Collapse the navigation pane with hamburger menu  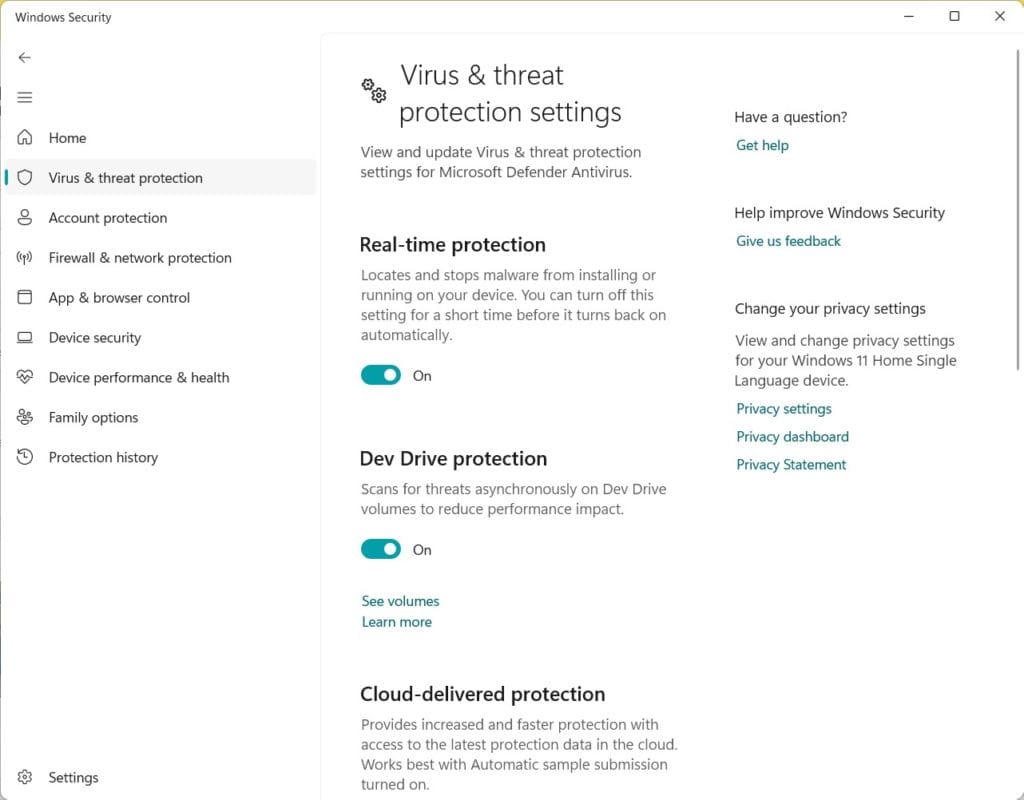coord(25,97)
